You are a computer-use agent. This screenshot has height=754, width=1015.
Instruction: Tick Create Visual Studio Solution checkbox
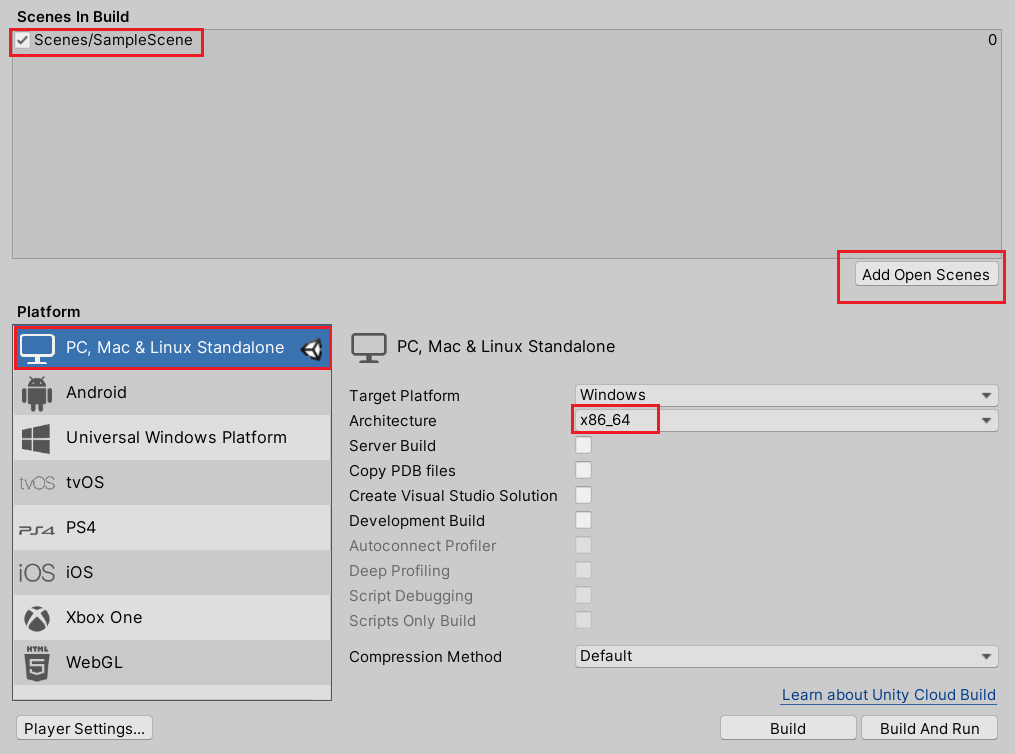[583, 495]
